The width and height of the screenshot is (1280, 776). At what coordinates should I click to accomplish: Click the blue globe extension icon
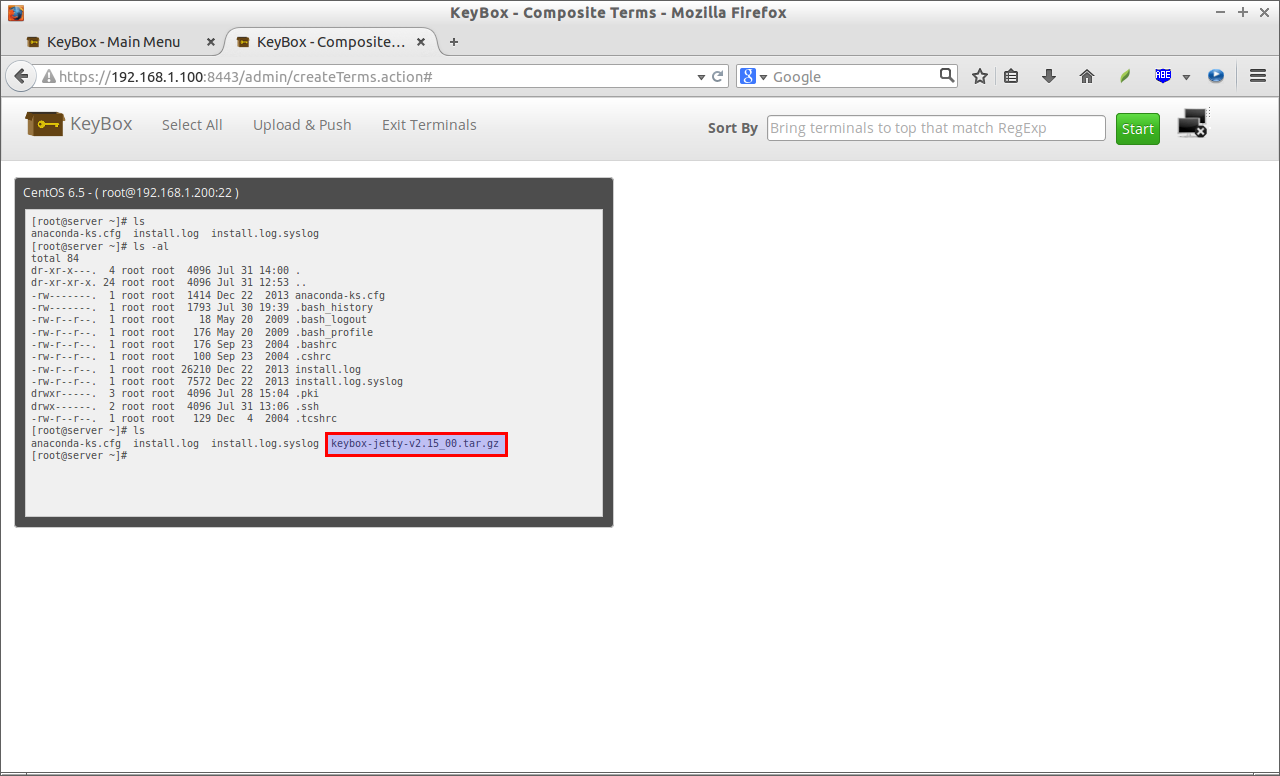point(1216,76)
